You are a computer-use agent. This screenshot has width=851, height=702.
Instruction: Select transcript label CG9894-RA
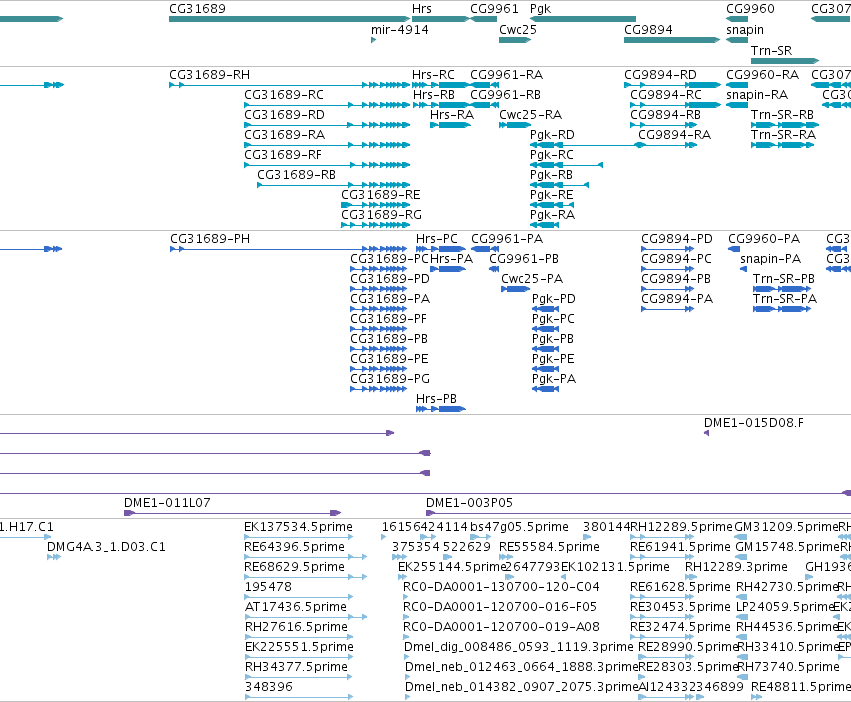coord(675,135)
